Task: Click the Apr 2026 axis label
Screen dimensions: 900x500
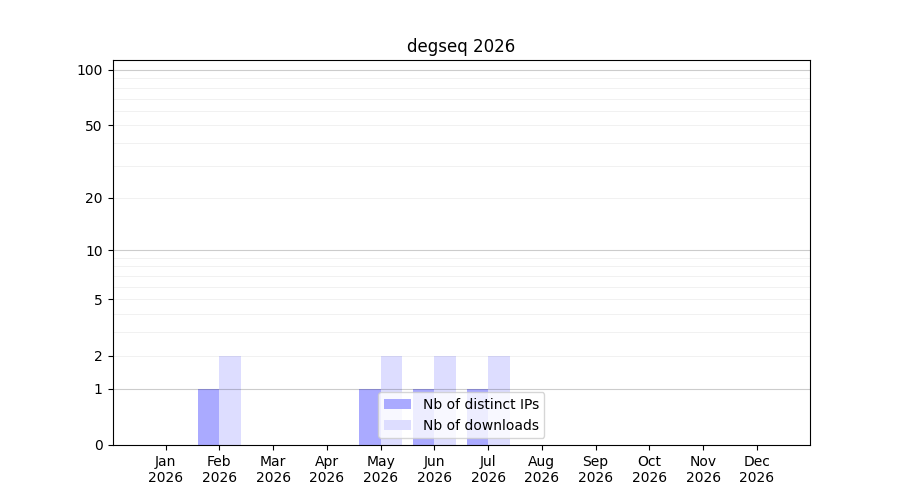Action: pos(327,469)
